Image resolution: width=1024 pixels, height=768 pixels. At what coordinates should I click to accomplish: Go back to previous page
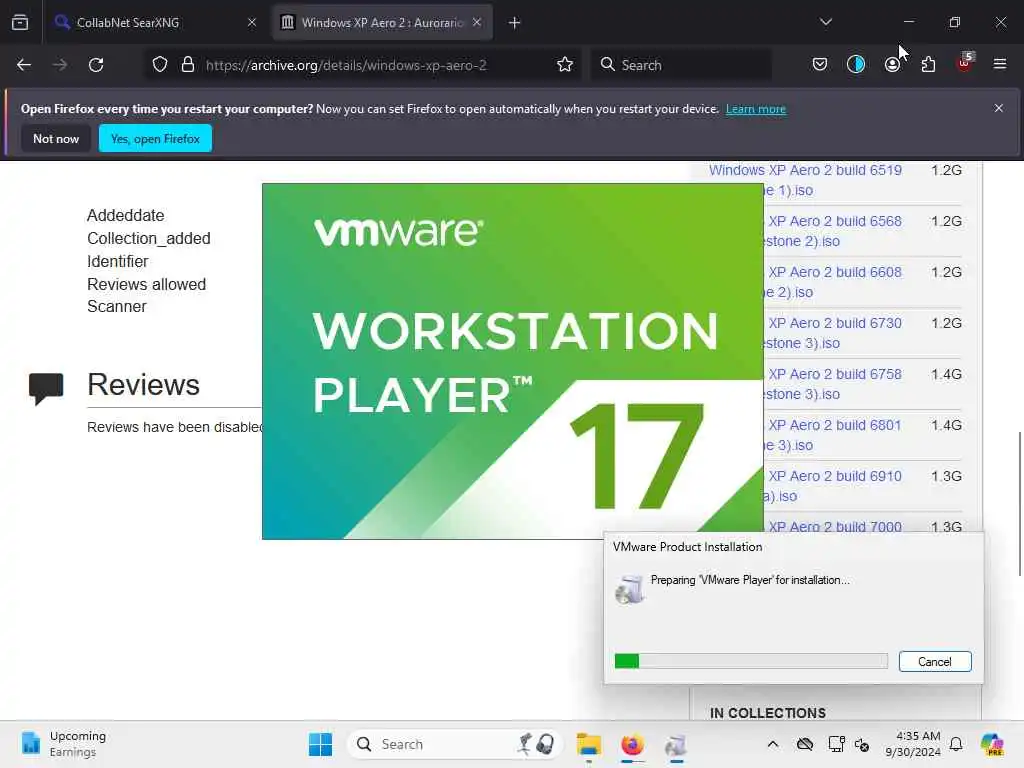24,65
